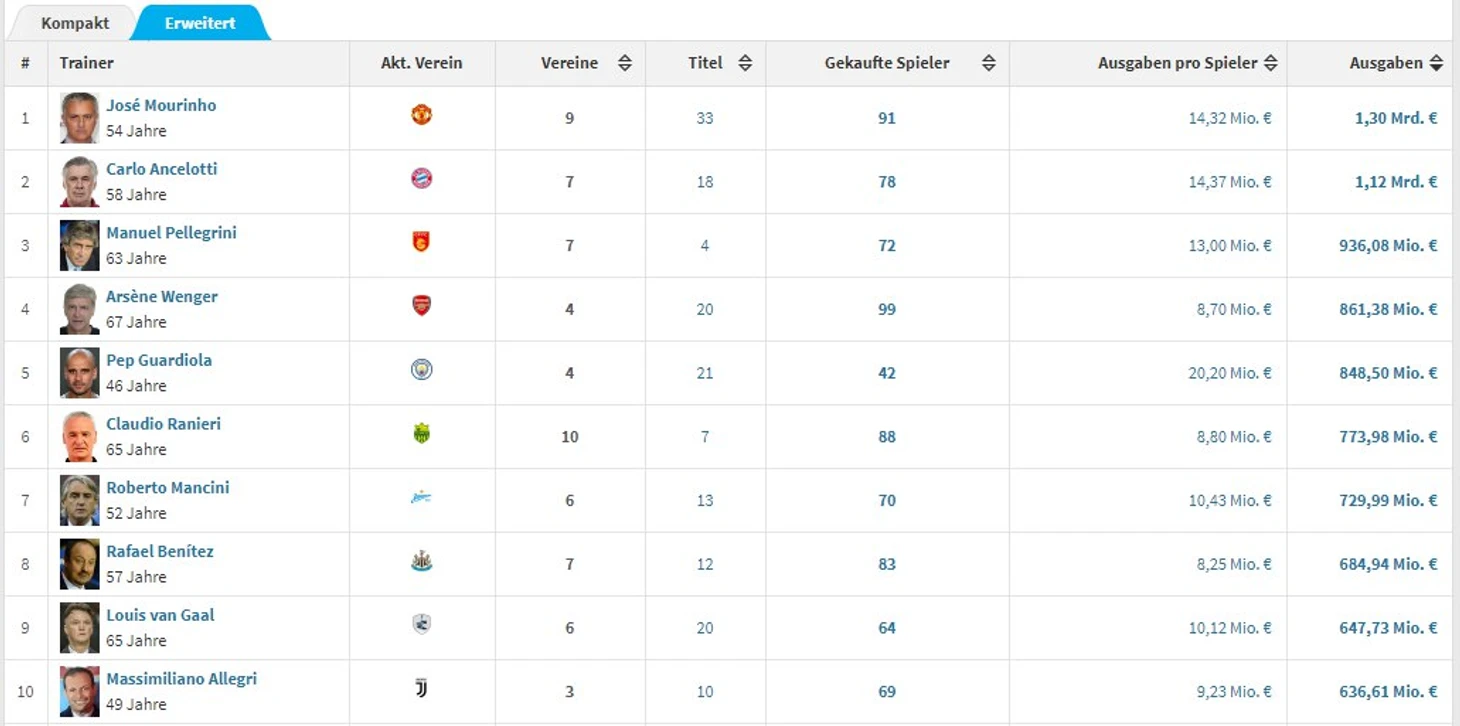The height and width of the screenshot is (726, 1460).
Task: Click the 99 bought players link for Wenger
Action: [886, 309]
